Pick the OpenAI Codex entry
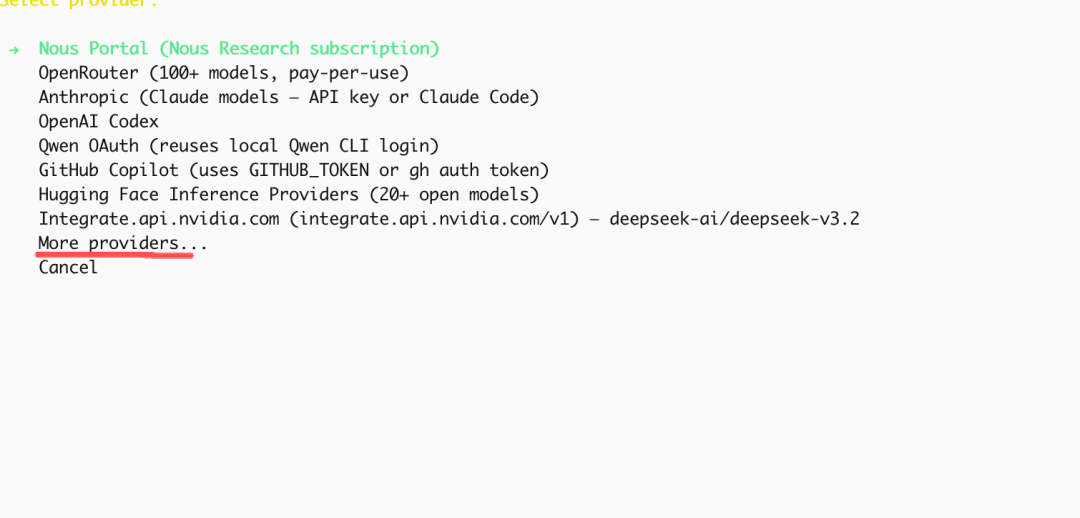The height and width of the screenshot is (518, 1080). [x=98, y=121]
